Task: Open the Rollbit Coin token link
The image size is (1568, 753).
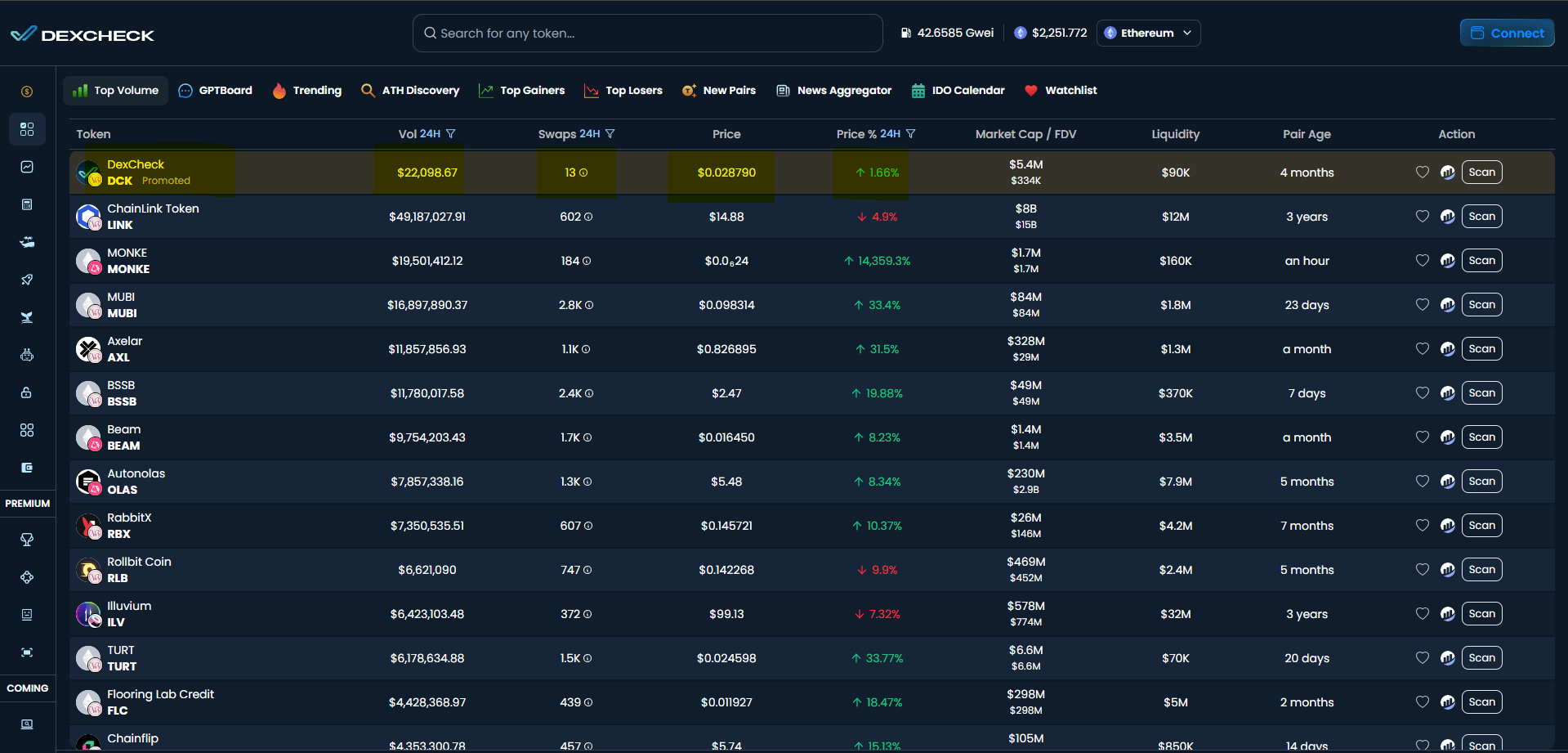Action: point(139,562)
